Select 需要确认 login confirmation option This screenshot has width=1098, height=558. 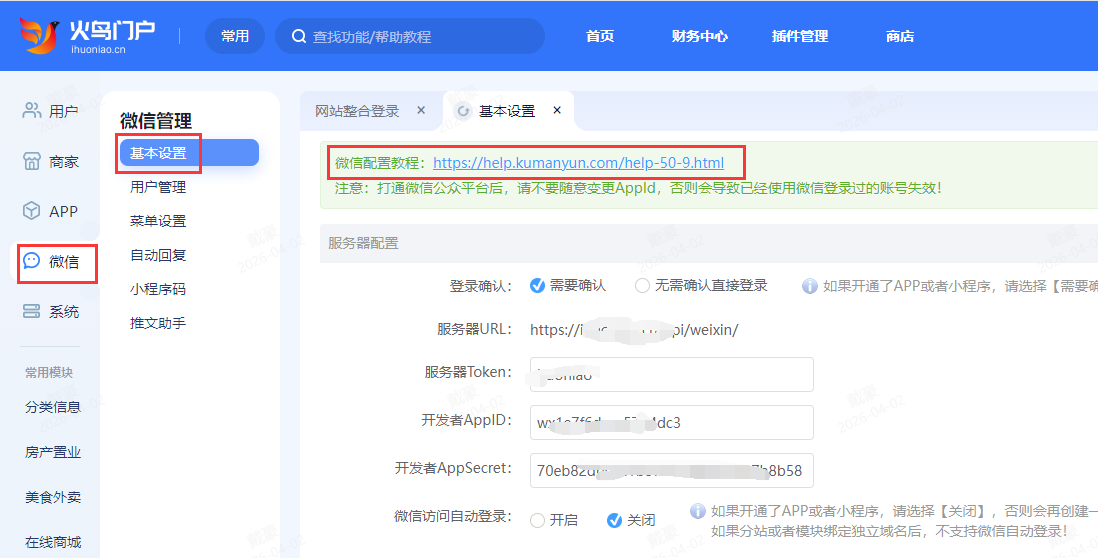click(x=537, y=286)
